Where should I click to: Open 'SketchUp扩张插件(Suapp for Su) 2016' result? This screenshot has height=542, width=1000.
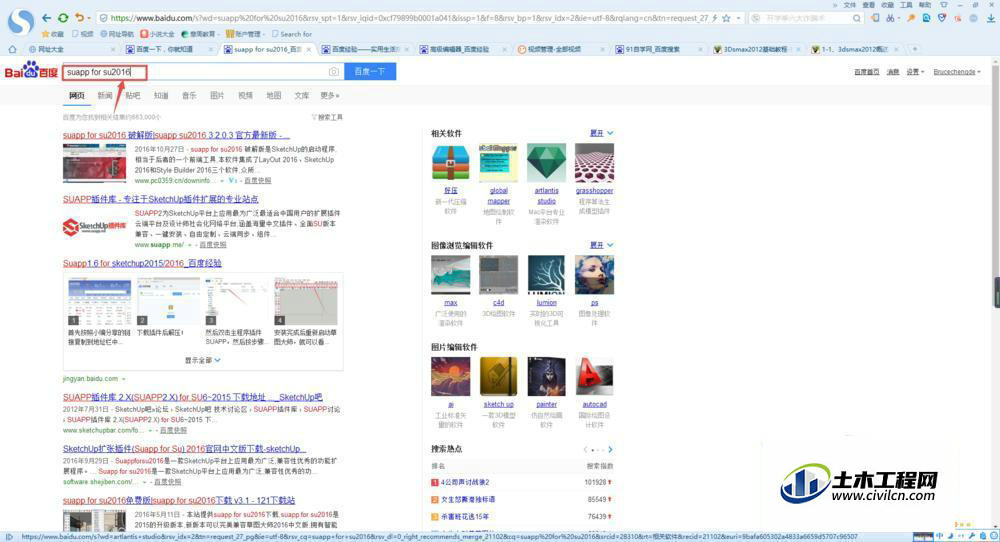184,449
